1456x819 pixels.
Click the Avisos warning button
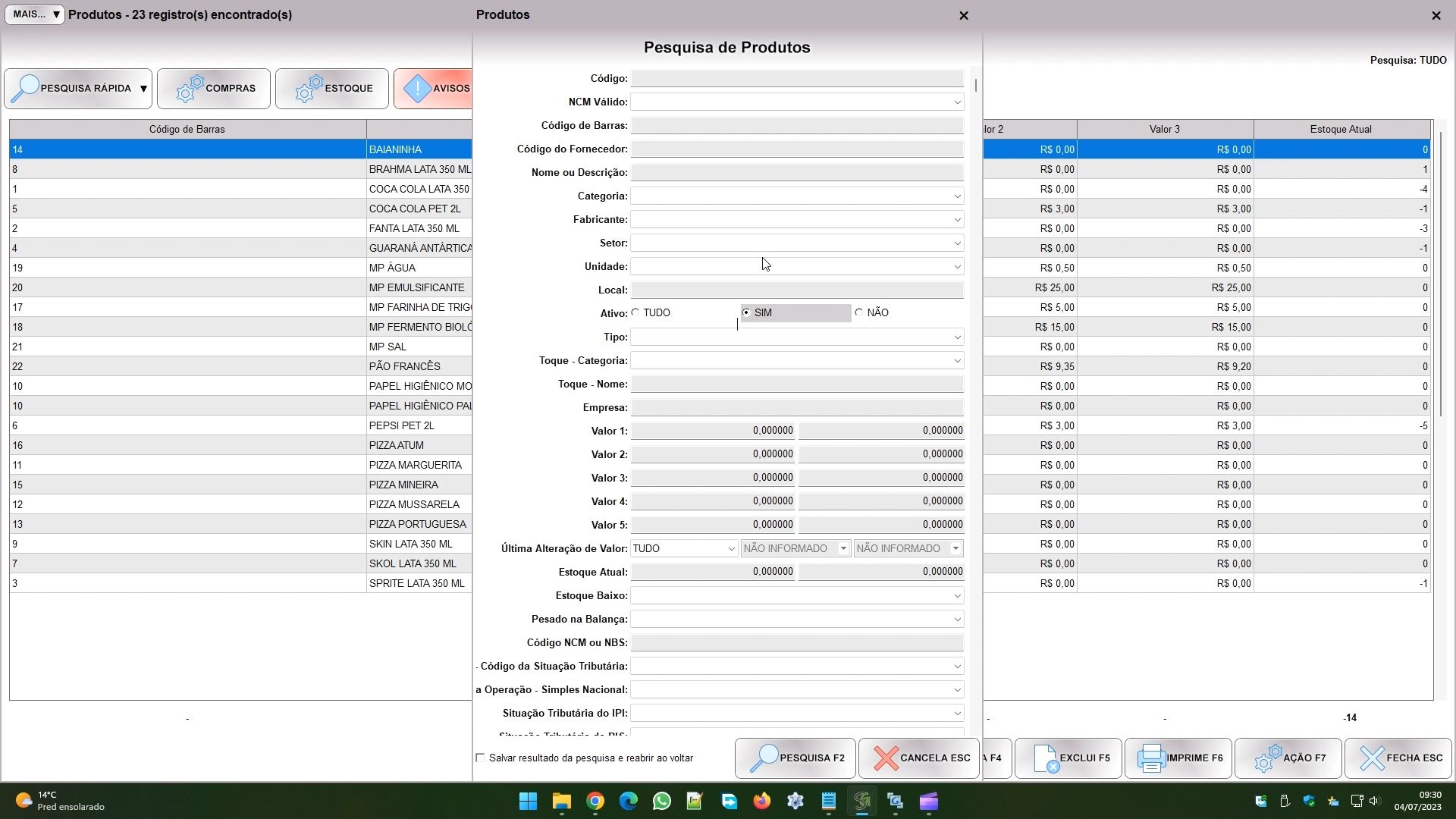434,89
